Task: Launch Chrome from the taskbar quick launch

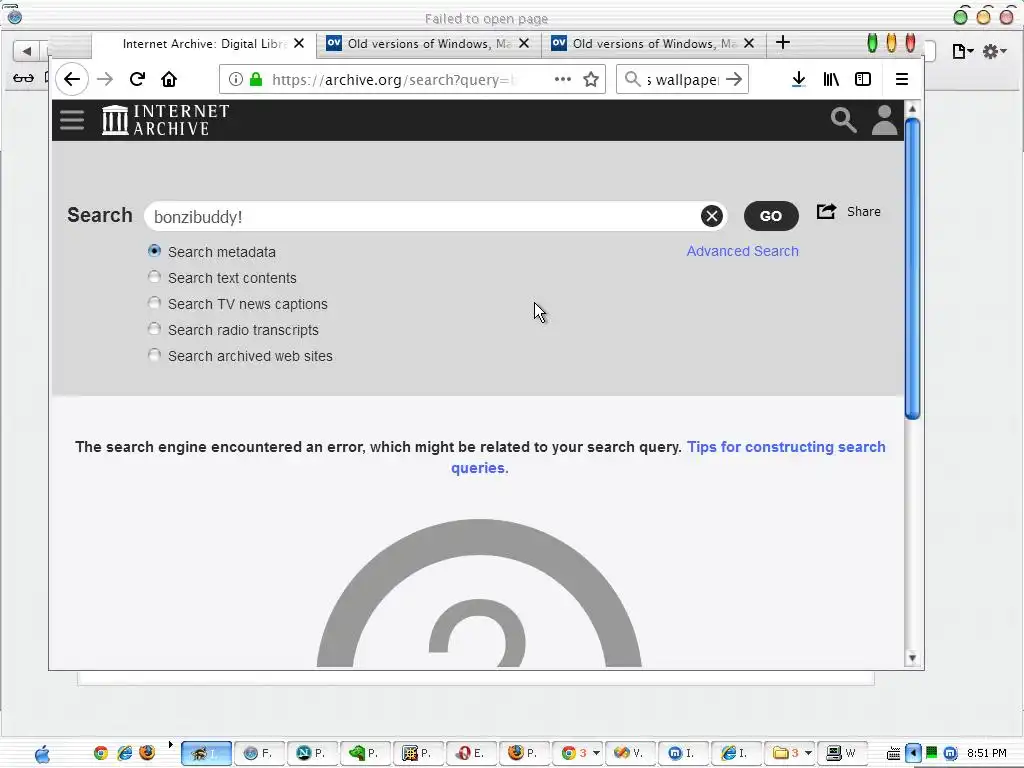Action: 101,753
